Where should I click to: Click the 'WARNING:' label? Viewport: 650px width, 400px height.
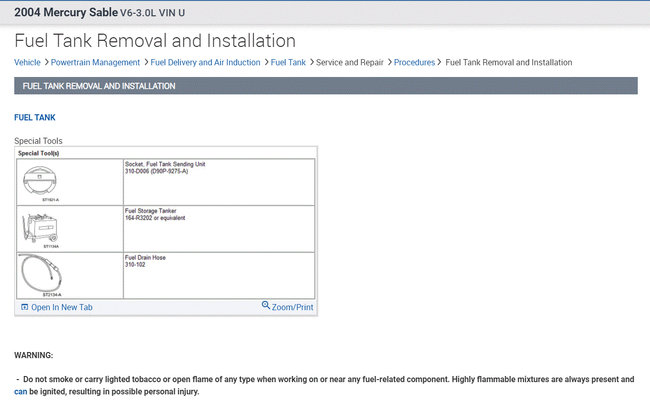tap(34, 355)
